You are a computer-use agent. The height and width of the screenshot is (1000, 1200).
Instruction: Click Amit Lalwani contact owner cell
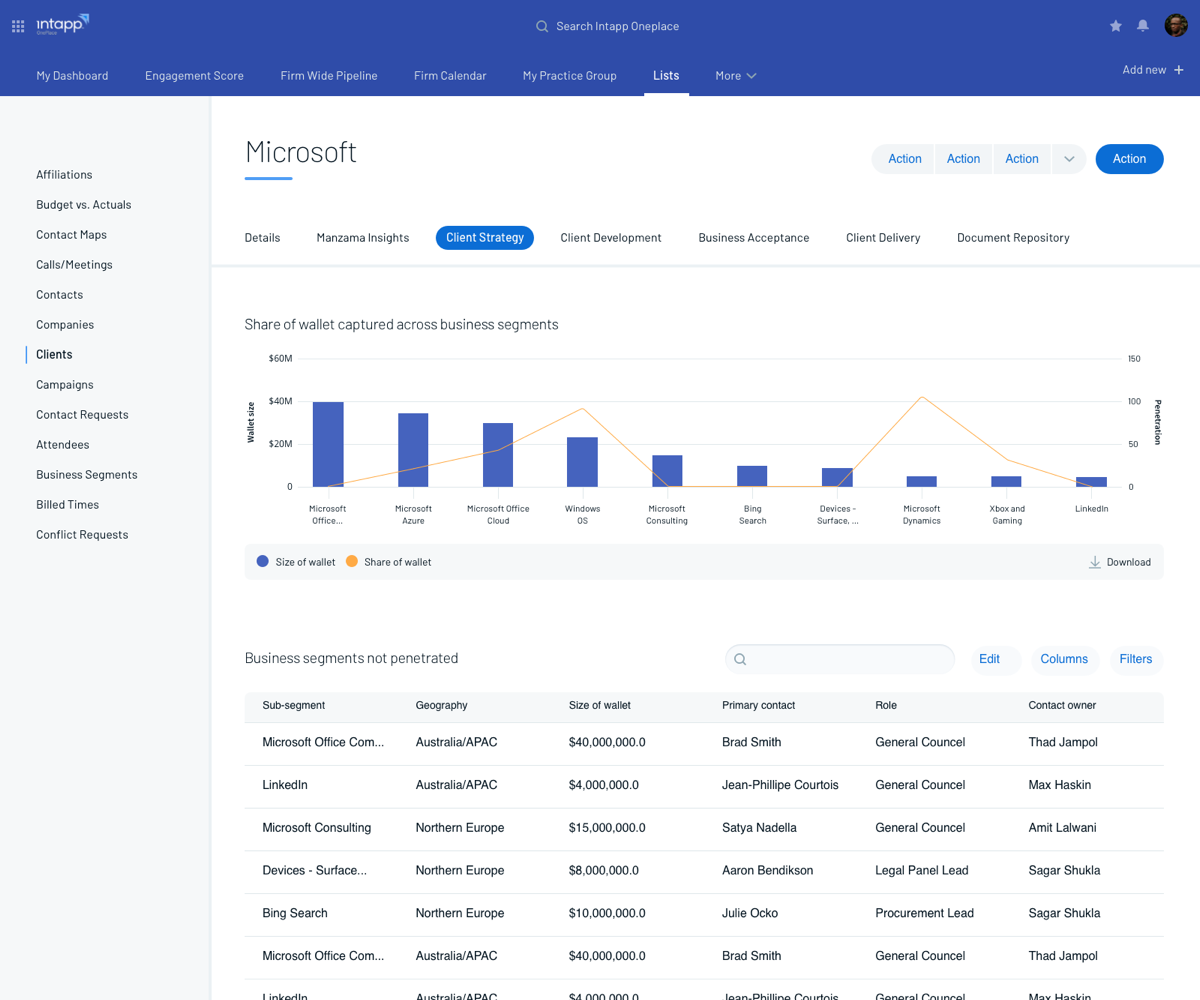pyautogui.click(x=1062, y=828)
